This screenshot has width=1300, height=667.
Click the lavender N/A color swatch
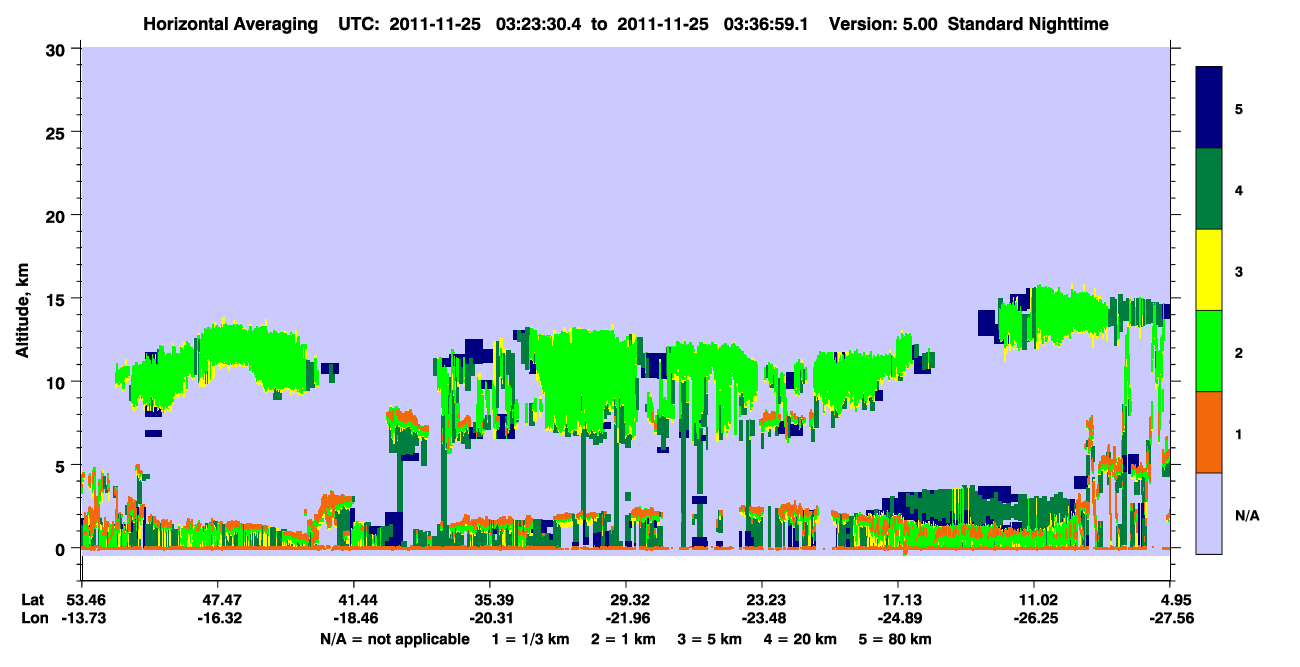tap(1209, 512)
